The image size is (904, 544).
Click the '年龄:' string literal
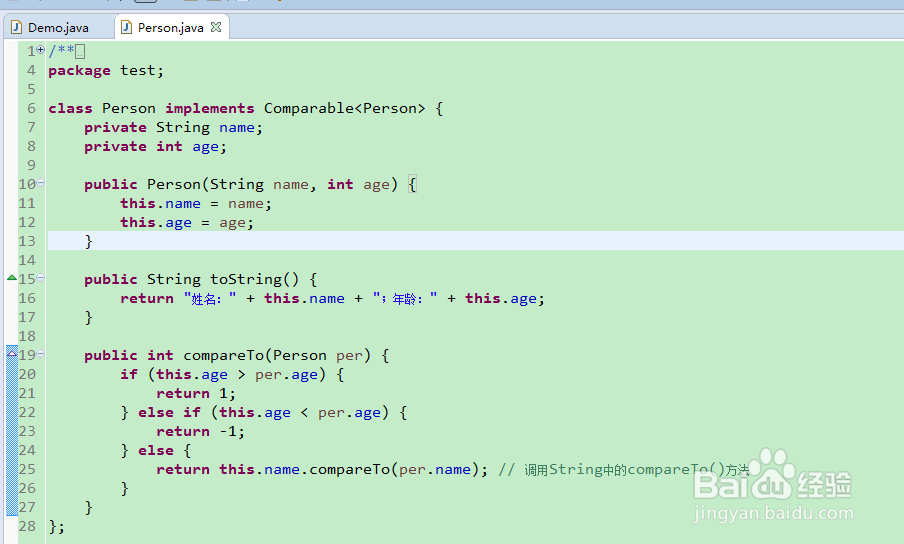coord(405,299)
